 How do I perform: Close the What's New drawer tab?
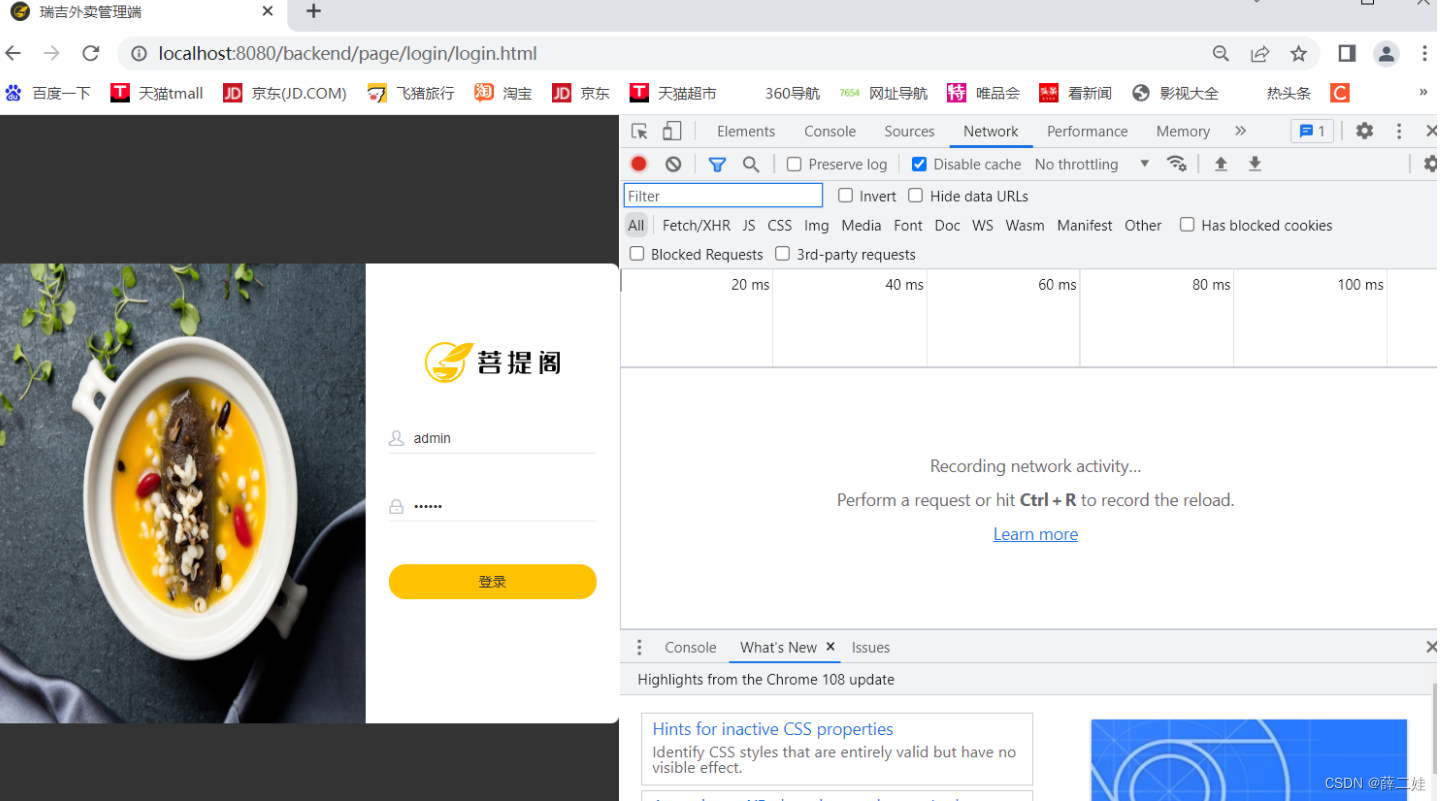(830, 647)
